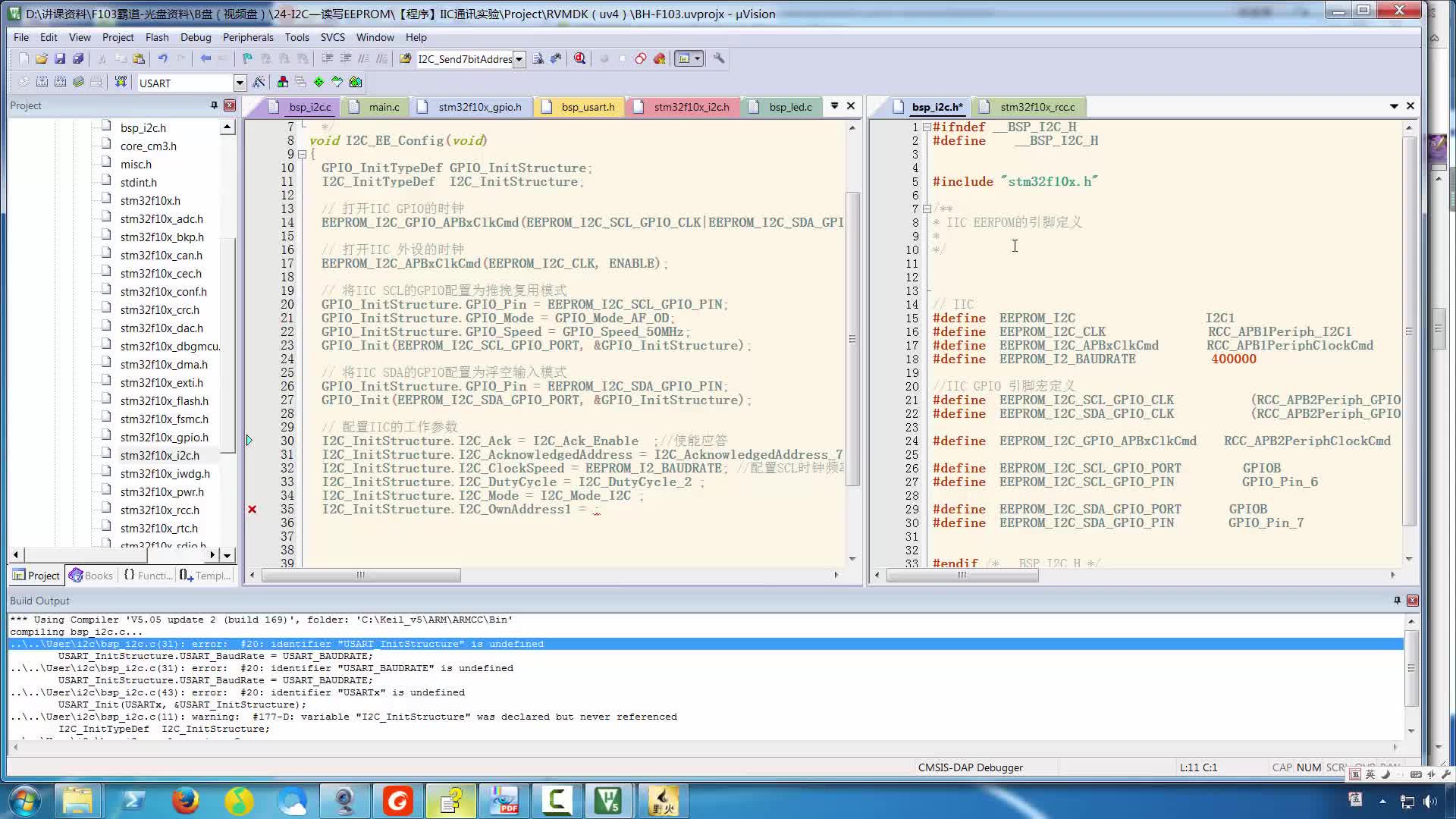Toggle bookmark on current line
The width and height of the screenshot is (1456, 819).
point(247,58)
